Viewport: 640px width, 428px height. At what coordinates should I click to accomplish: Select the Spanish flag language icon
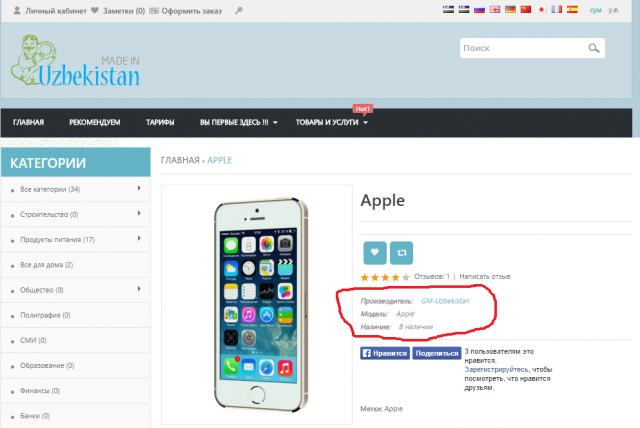571,10
